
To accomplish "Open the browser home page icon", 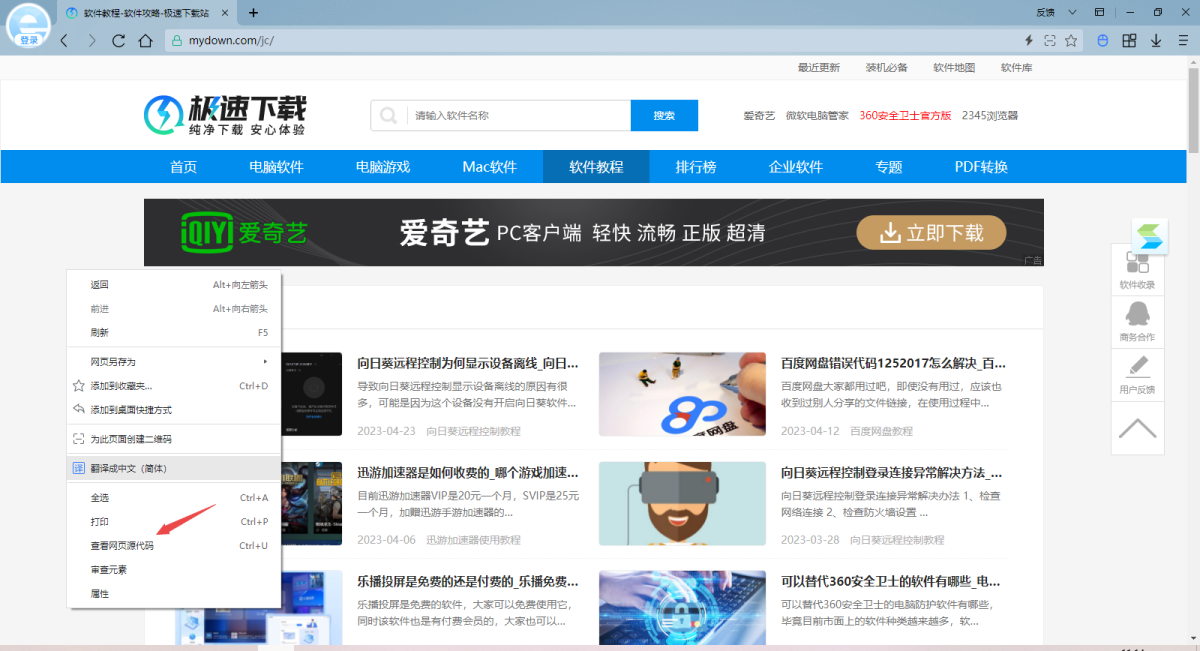I will coord(146,41).
